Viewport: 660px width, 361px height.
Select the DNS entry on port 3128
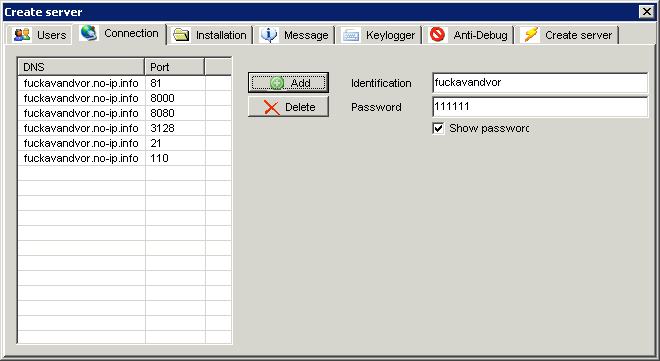pos(81,128)
